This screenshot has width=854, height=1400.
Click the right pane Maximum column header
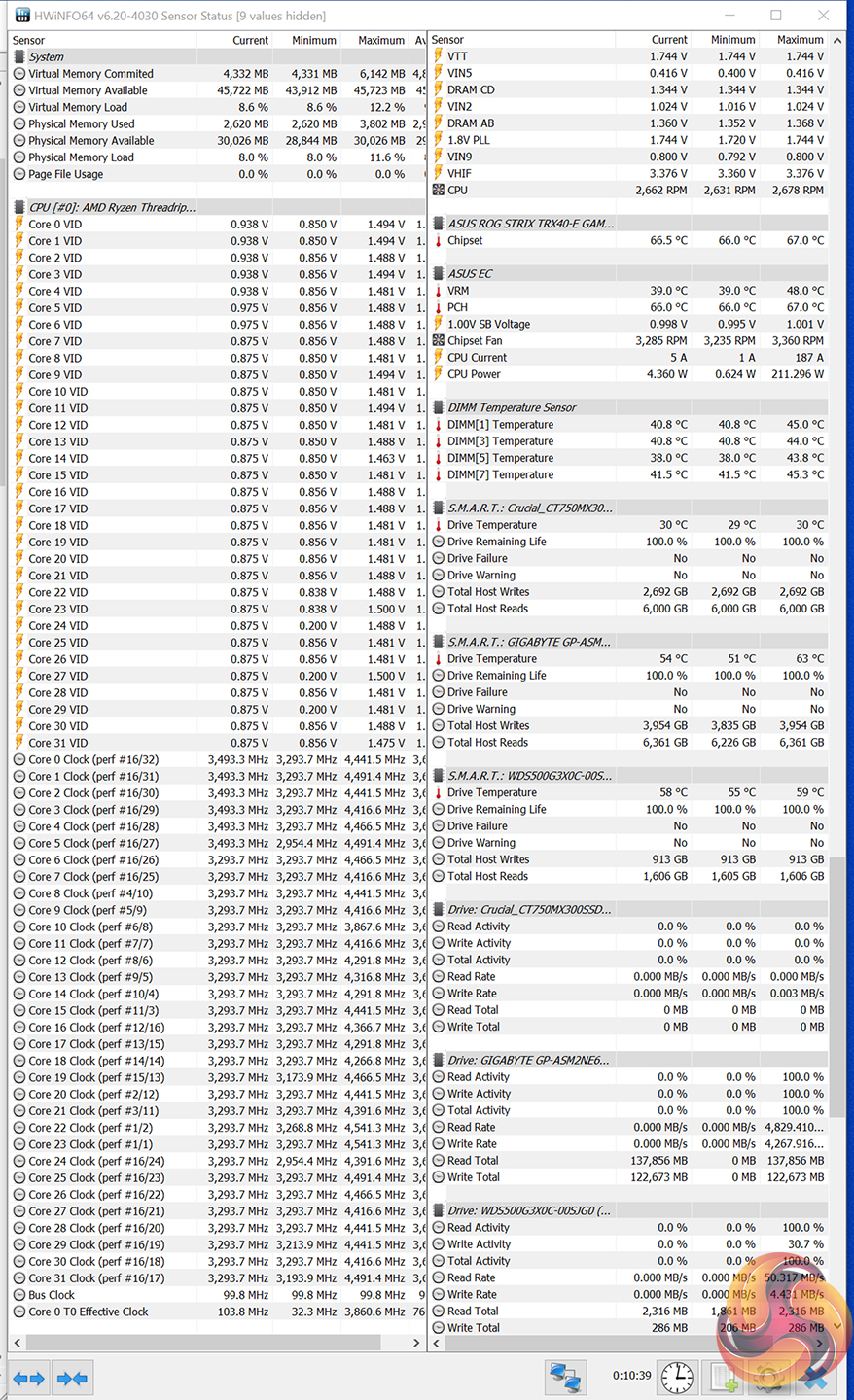794,40
